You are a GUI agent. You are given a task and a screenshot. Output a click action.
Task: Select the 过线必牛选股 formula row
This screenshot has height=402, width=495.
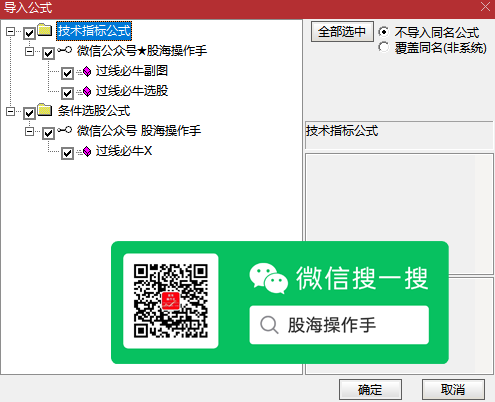click(132, 91)
